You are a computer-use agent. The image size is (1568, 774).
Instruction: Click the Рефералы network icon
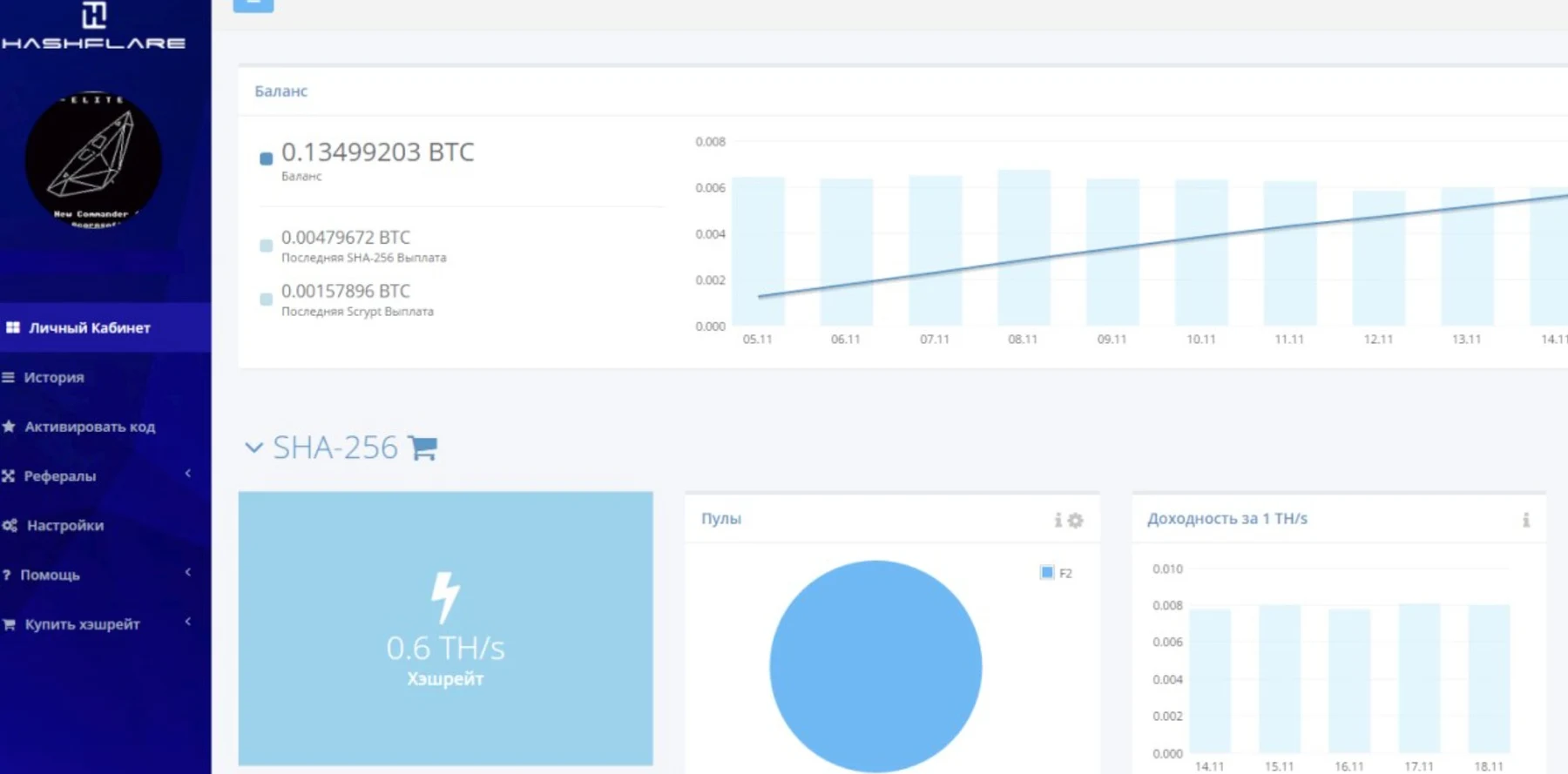9,476
